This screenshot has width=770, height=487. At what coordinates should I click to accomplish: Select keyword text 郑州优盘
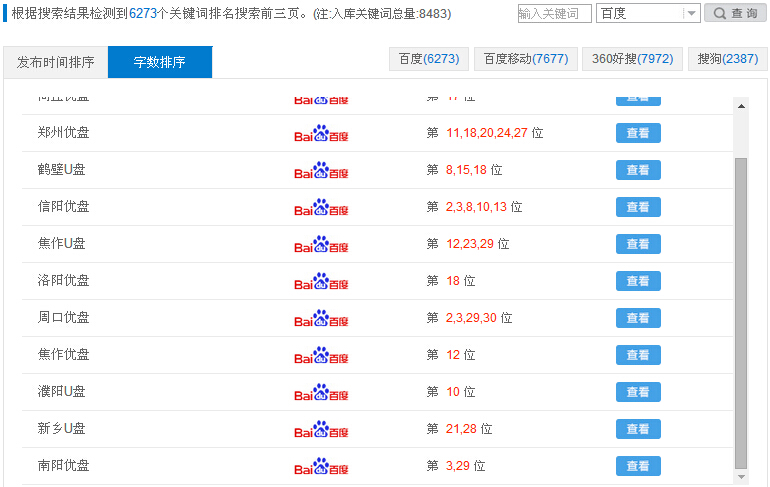[63, 133]
